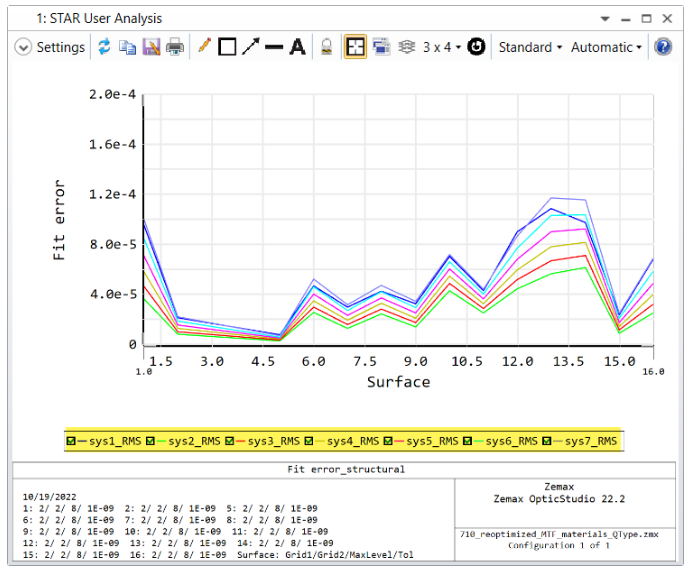This screenshot has width=693, height=573.
Task: Click the Copy window icon
Action: 128,47
